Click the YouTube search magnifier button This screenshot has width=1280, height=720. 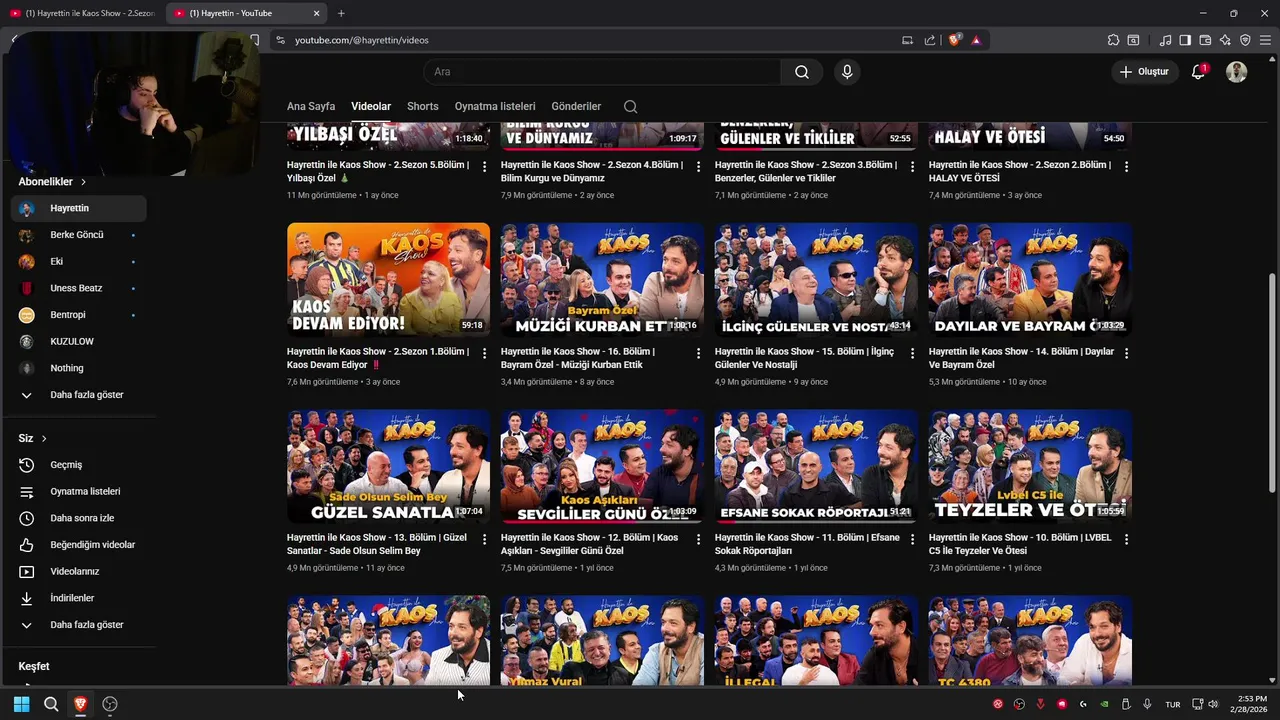click(802, 72)
